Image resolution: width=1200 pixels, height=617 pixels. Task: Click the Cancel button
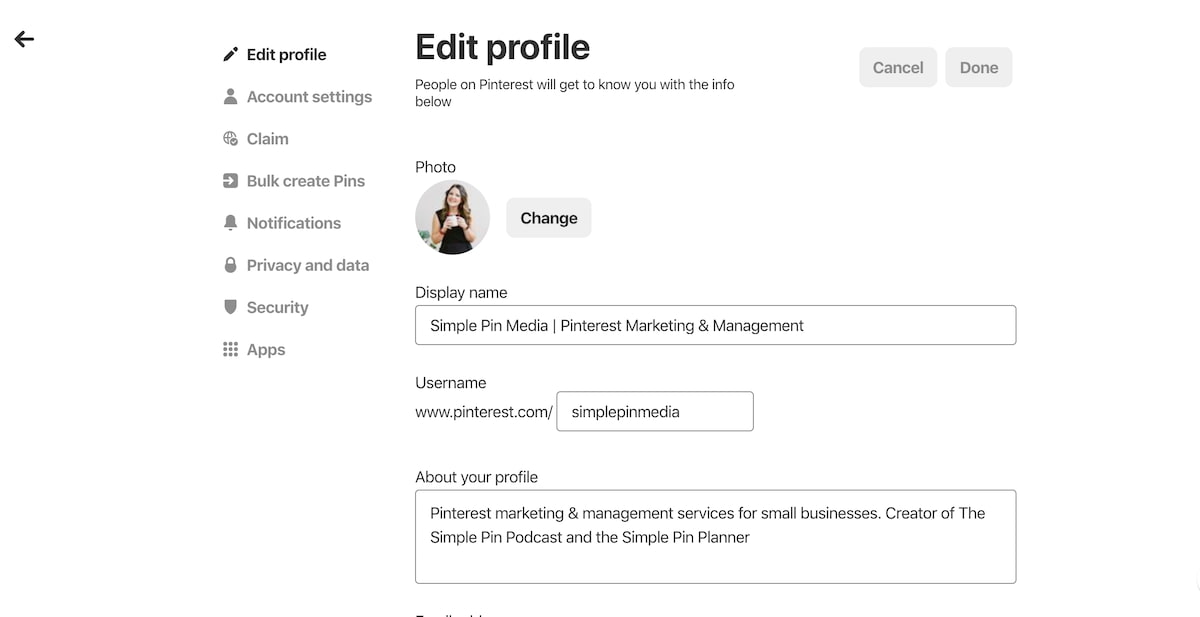[897, 67]
